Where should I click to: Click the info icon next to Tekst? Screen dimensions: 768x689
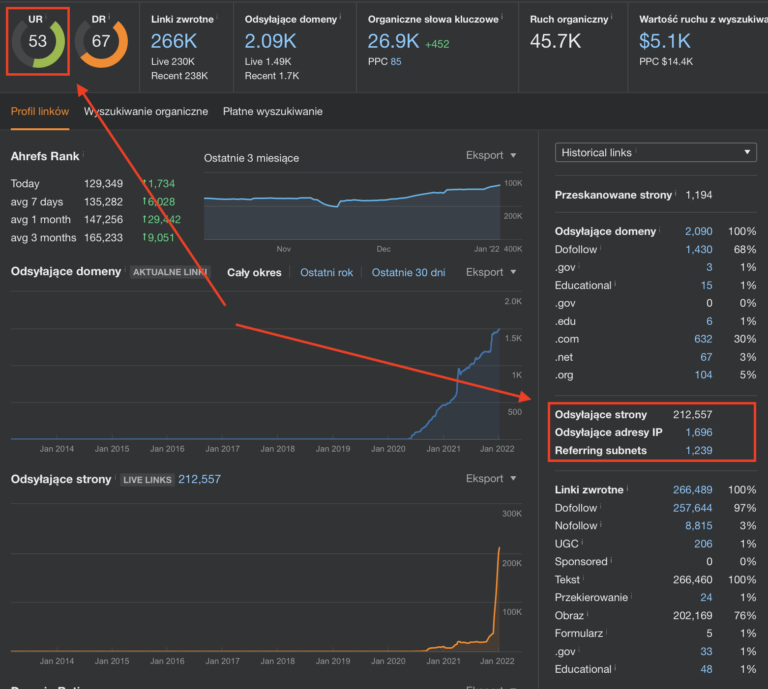583,577
